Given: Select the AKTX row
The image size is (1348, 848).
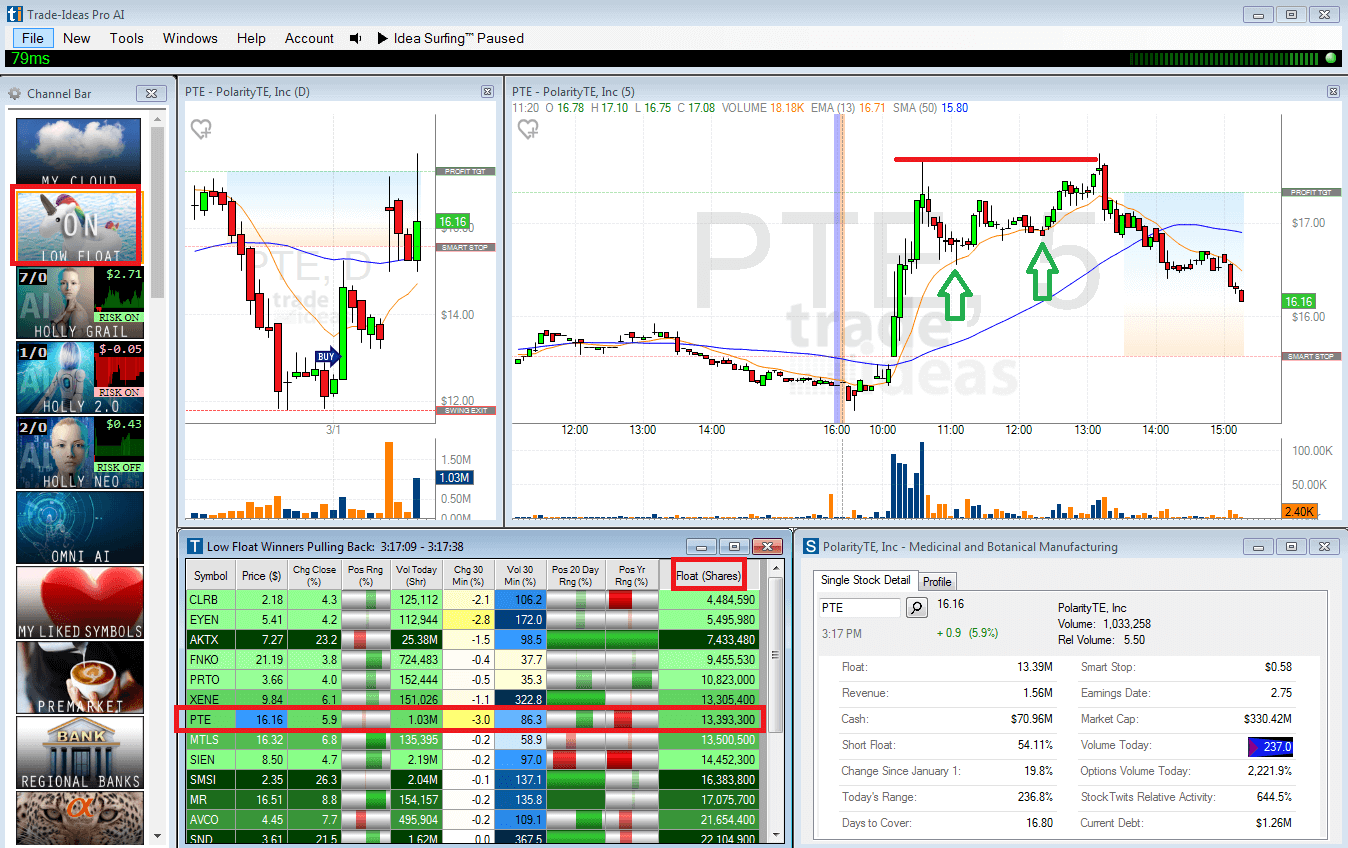Looking at the screenshot, I should tap(472, 639).
